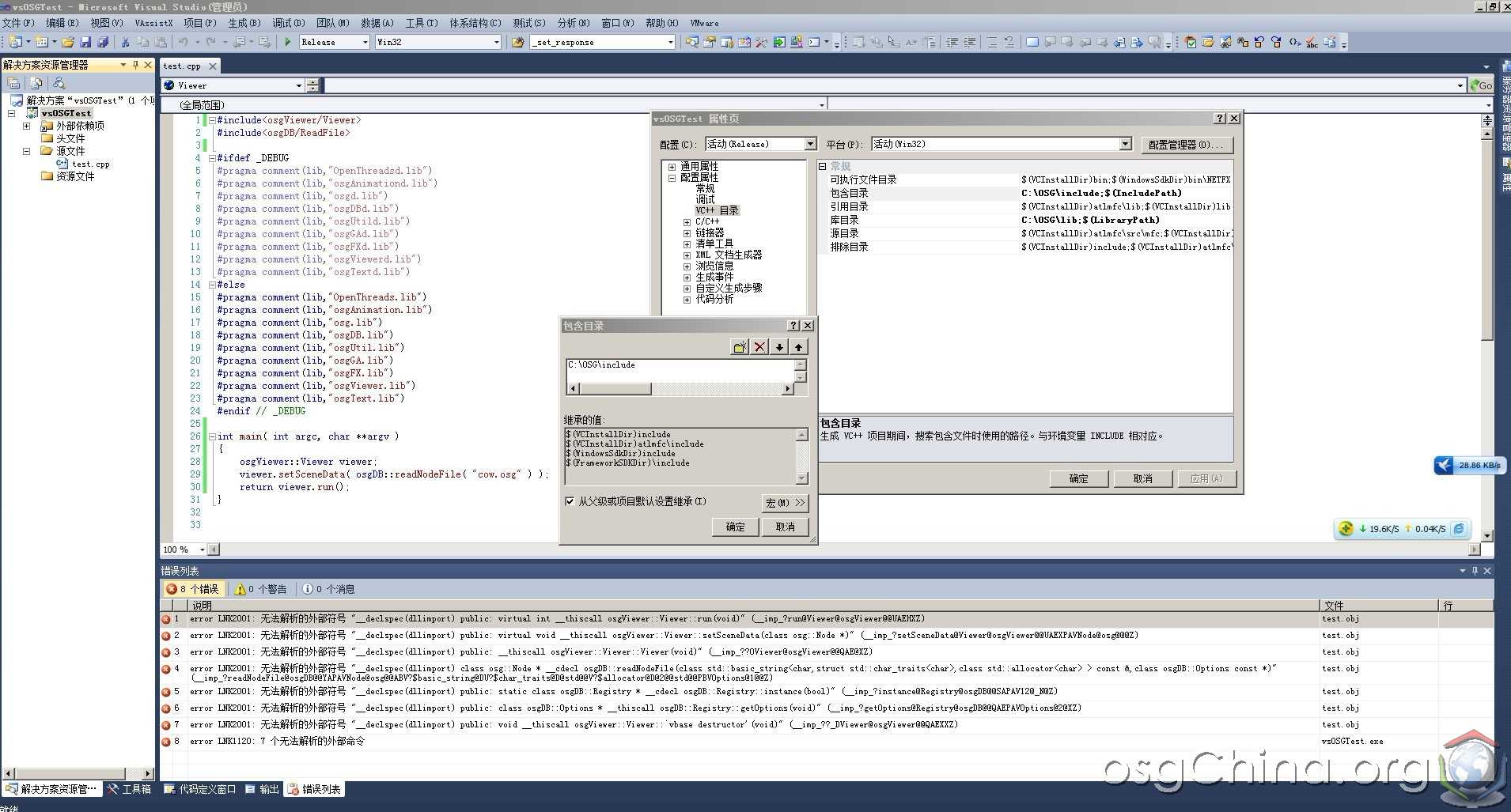Click Show All Files icon in Solution Explorer toolbar
Screen dimensions: 1511x812
[36, 83]
